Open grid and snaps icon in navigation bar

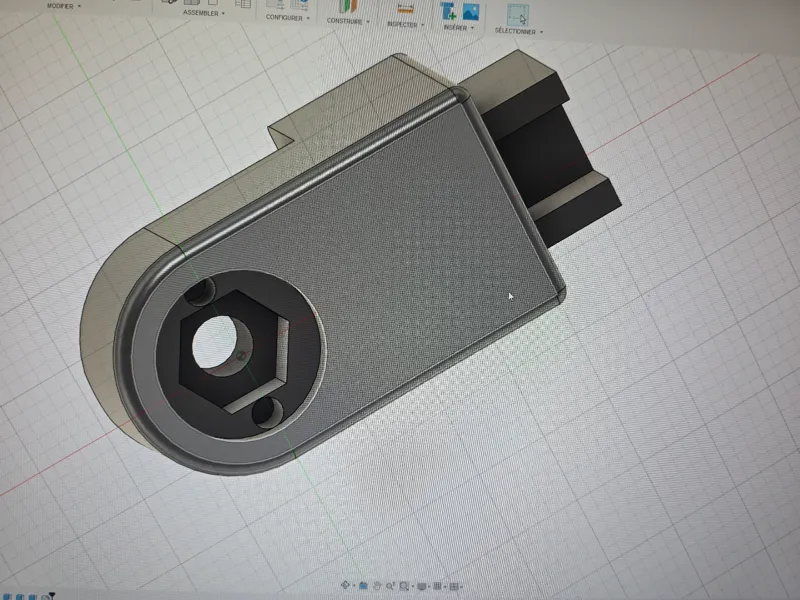pyautogui.click(x=437, y=587)
